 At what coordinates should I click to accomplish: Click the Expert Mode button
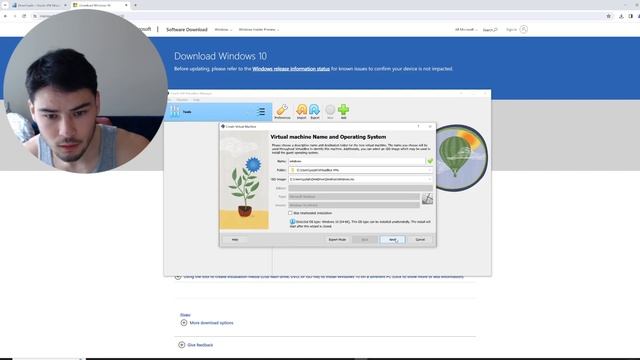(x=337, y=240)
